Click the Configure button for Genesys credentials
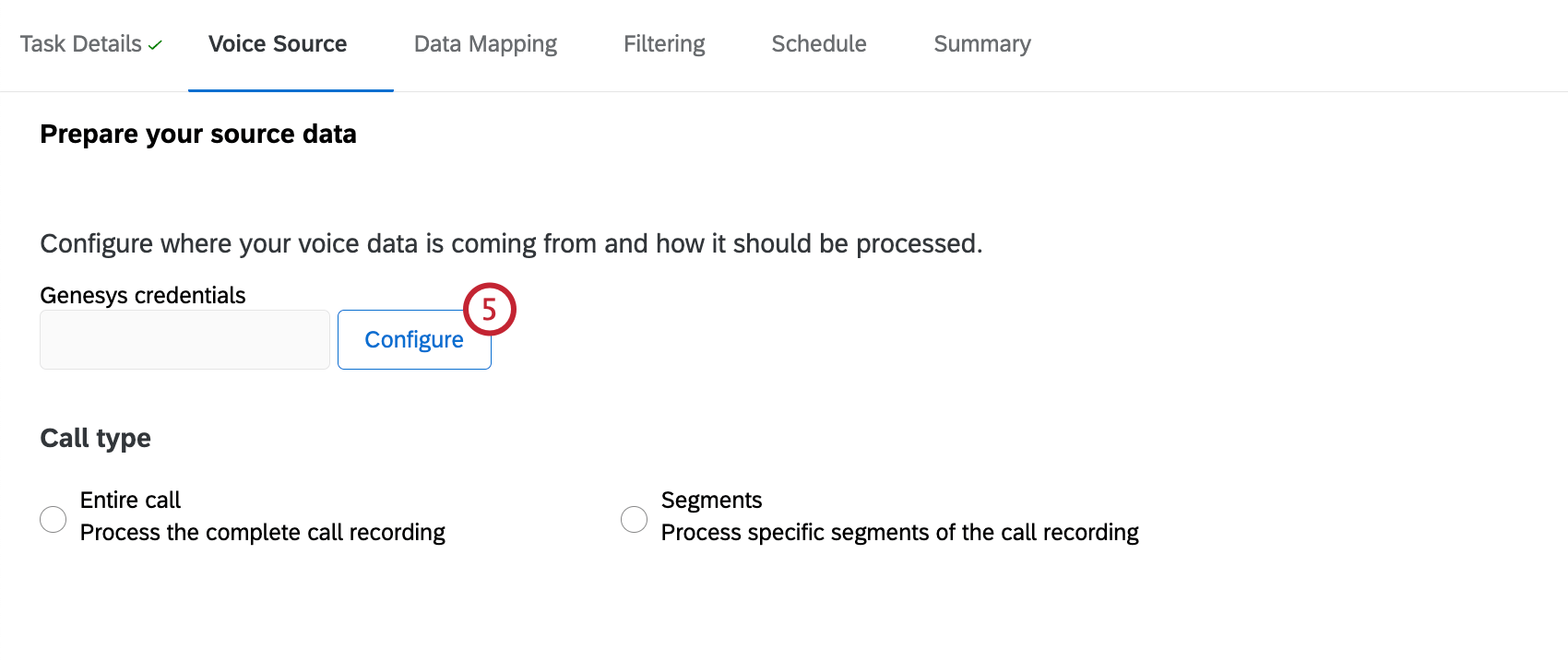Viewport: 1568px width, 660px height. (414, 339)
